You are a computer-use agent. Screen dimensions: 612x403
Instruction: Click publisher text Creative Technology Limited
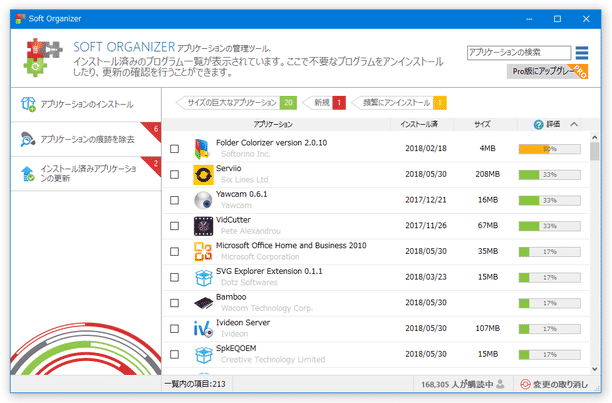[273, 360]
